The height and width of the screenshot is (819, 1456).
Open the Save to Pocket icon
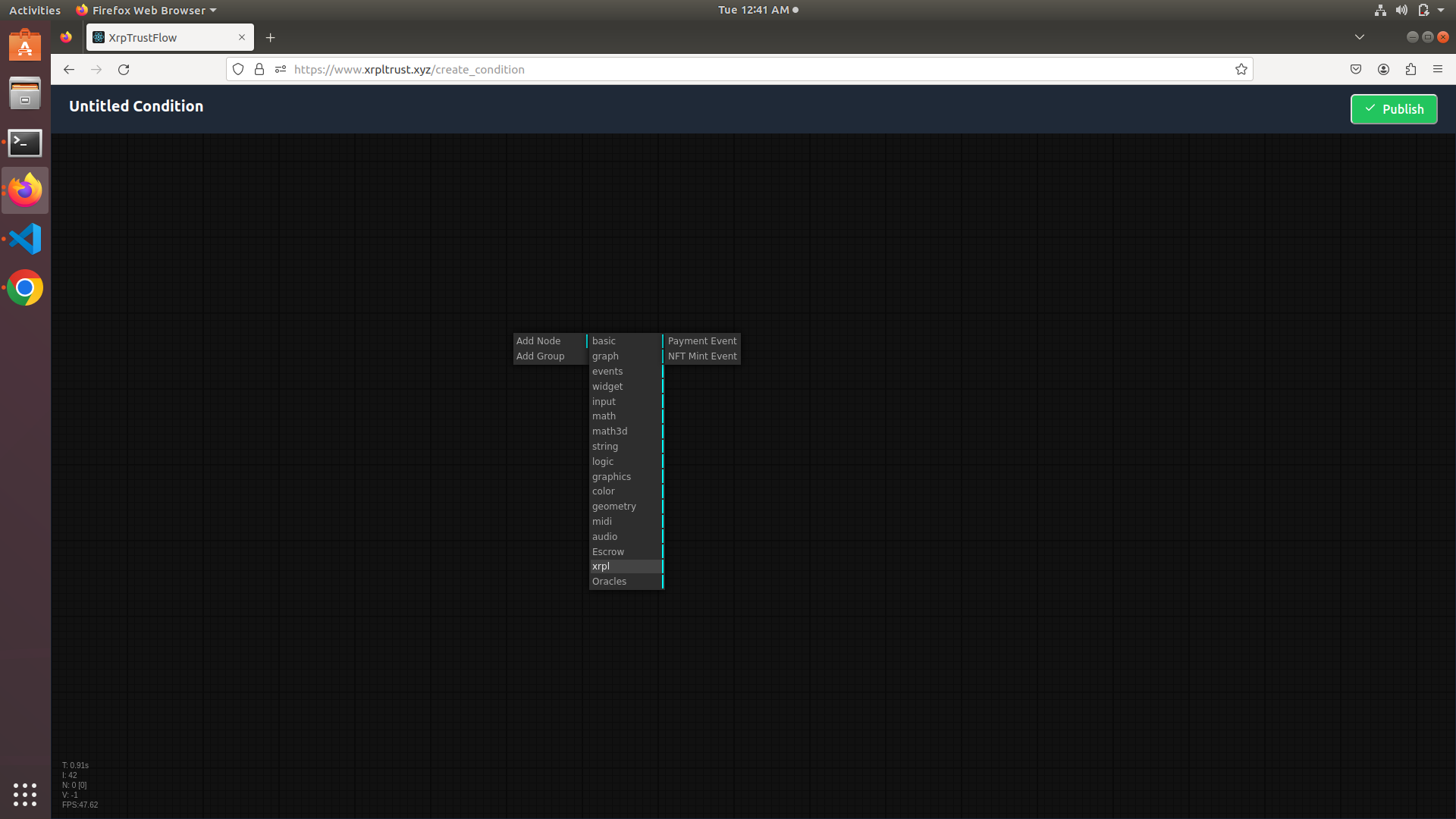(1356, 69)
